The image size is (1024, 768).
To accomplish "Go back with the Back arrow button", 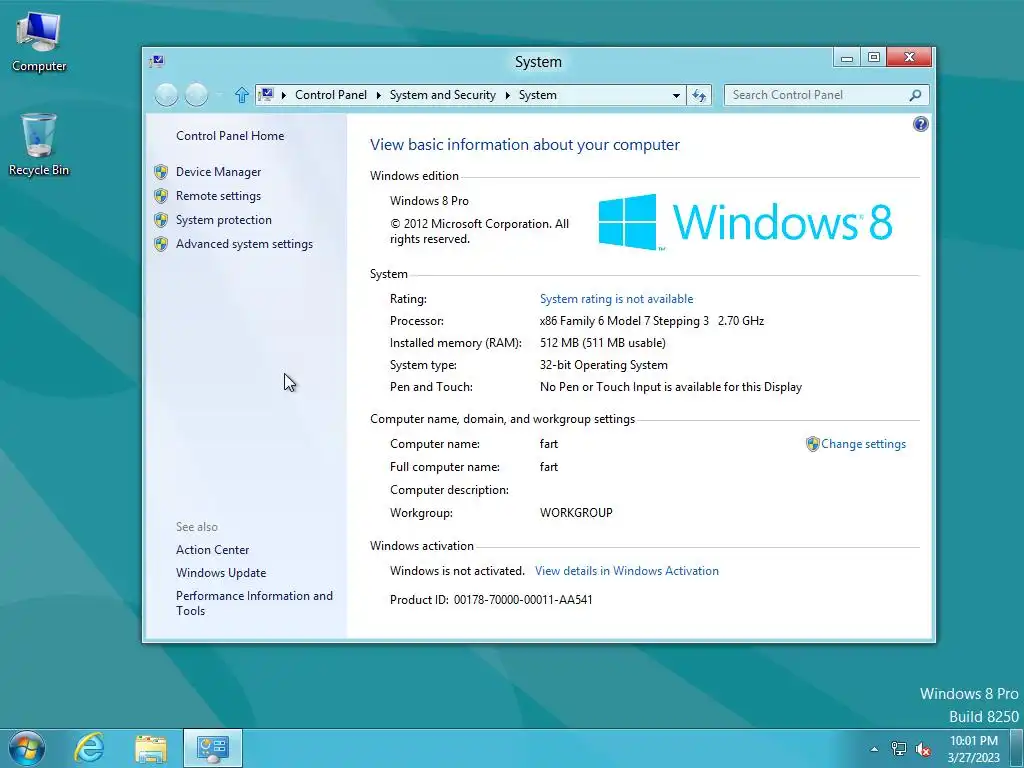I will pyautogui.click(x=166, y=95).
